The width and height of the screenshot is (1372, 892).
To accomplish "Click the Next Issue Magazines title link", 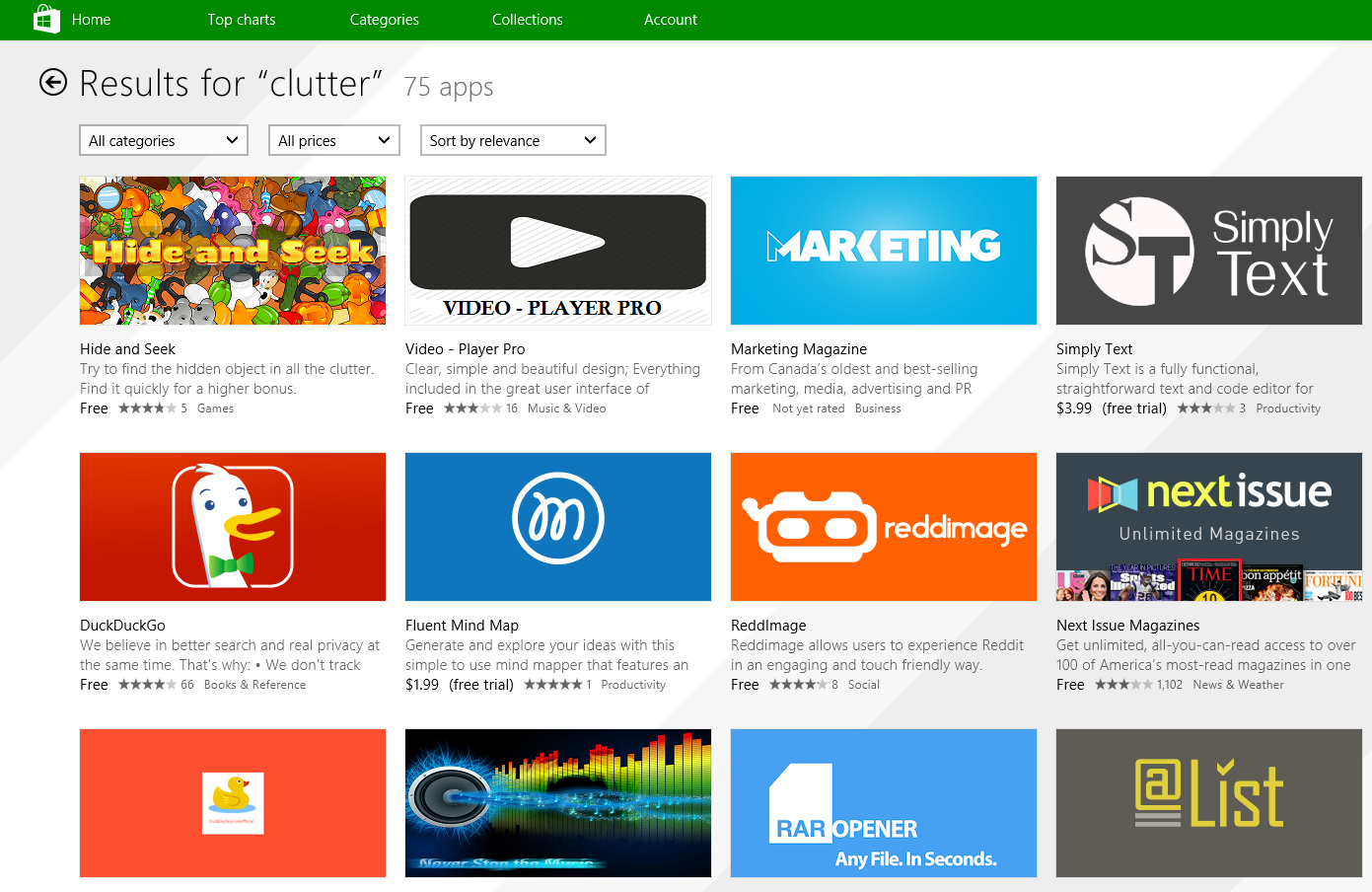I will click(1127, 625).
